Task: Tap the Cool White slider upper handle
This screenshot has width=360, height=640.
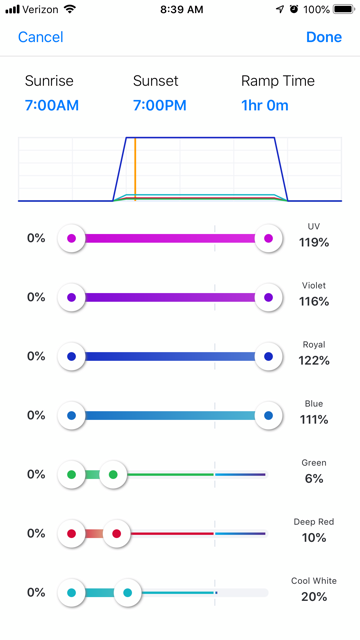Action: coord(127,593)
